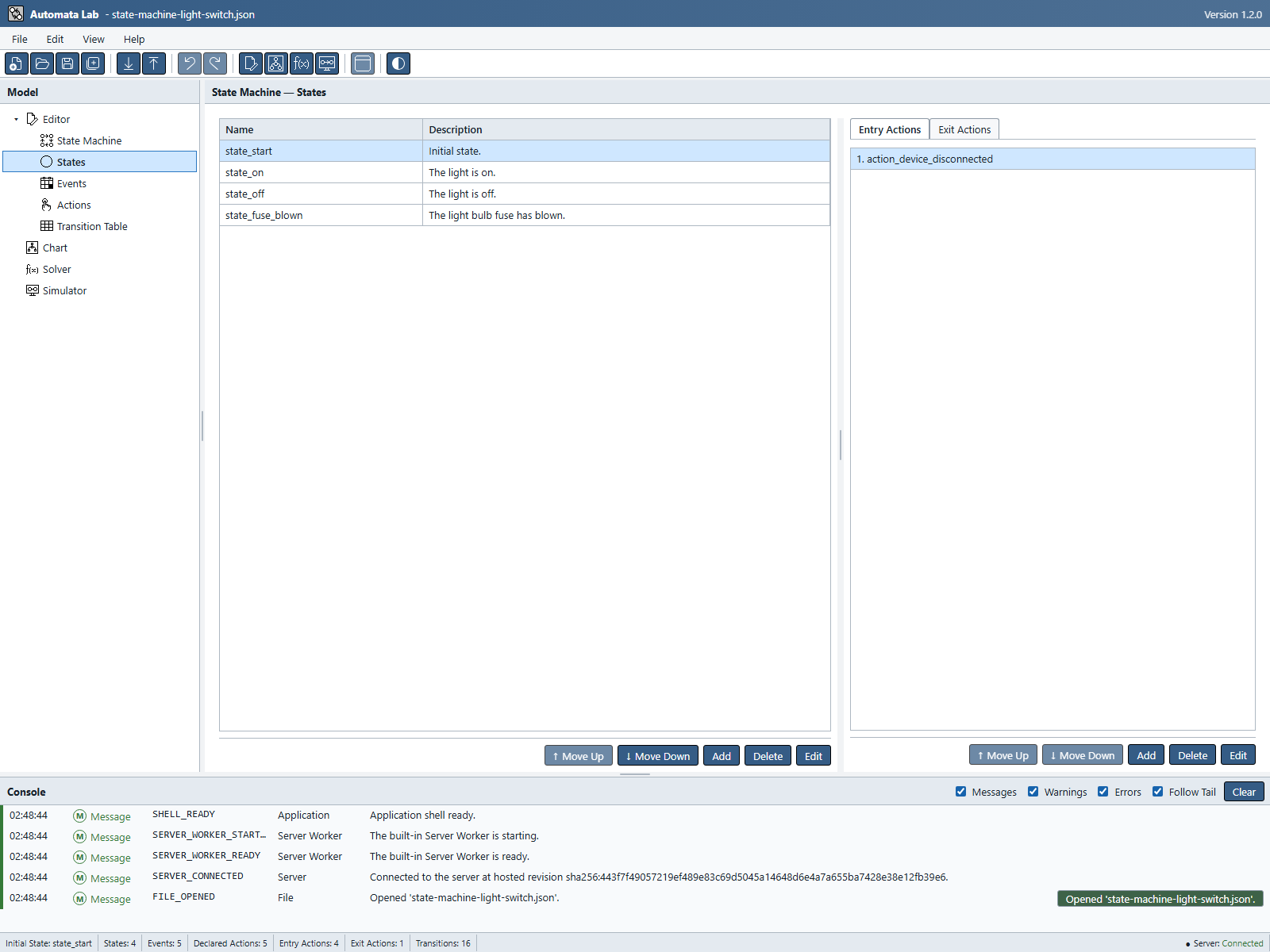The width and height of the screenshot is (1270, 952).
Task: Click the Save As copy toolbar icon
Action: pyautogui.click(x=93, y=63)
